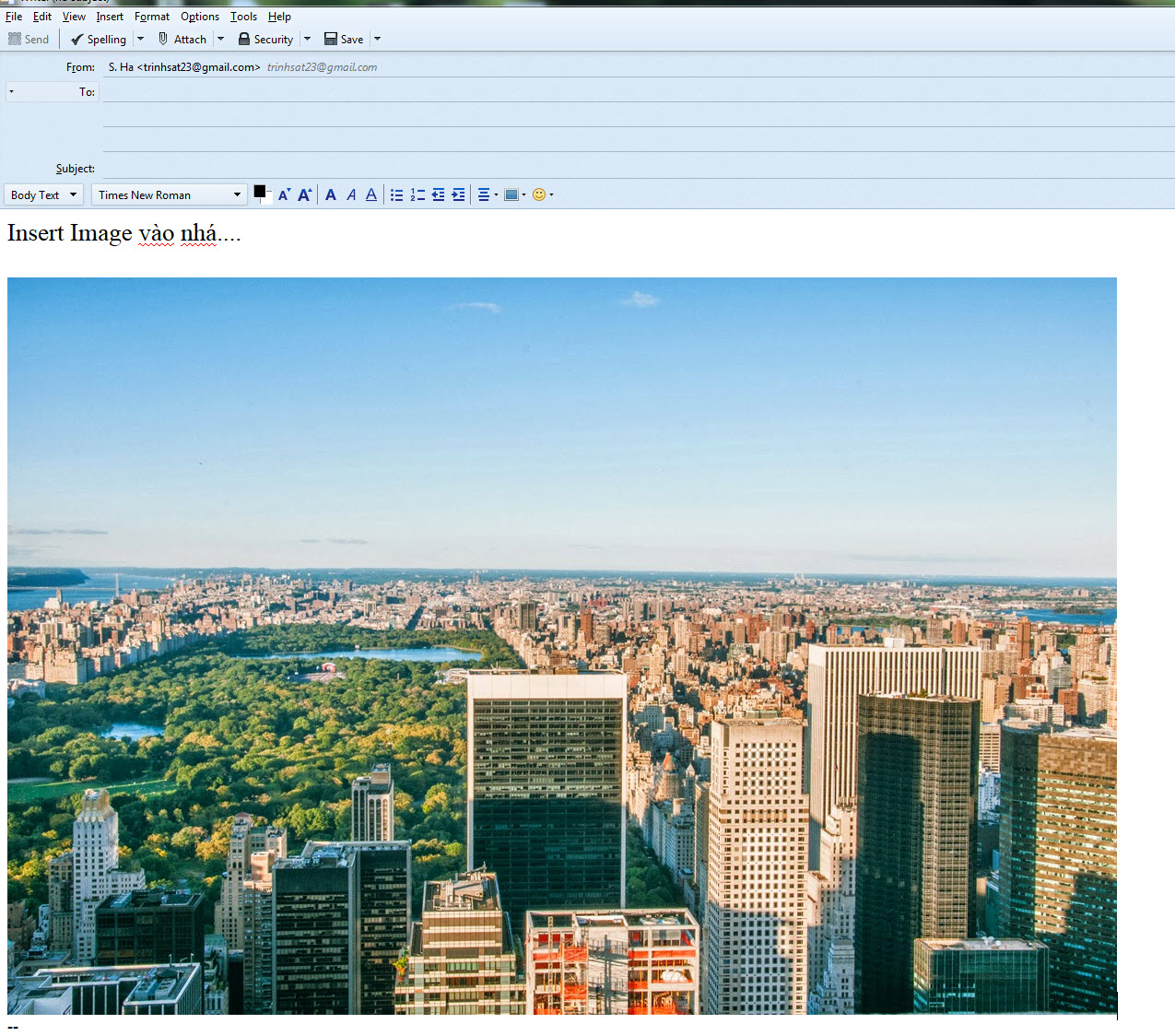
Task: Expand the Save dropdown arrow
Action: coord(377,39)
